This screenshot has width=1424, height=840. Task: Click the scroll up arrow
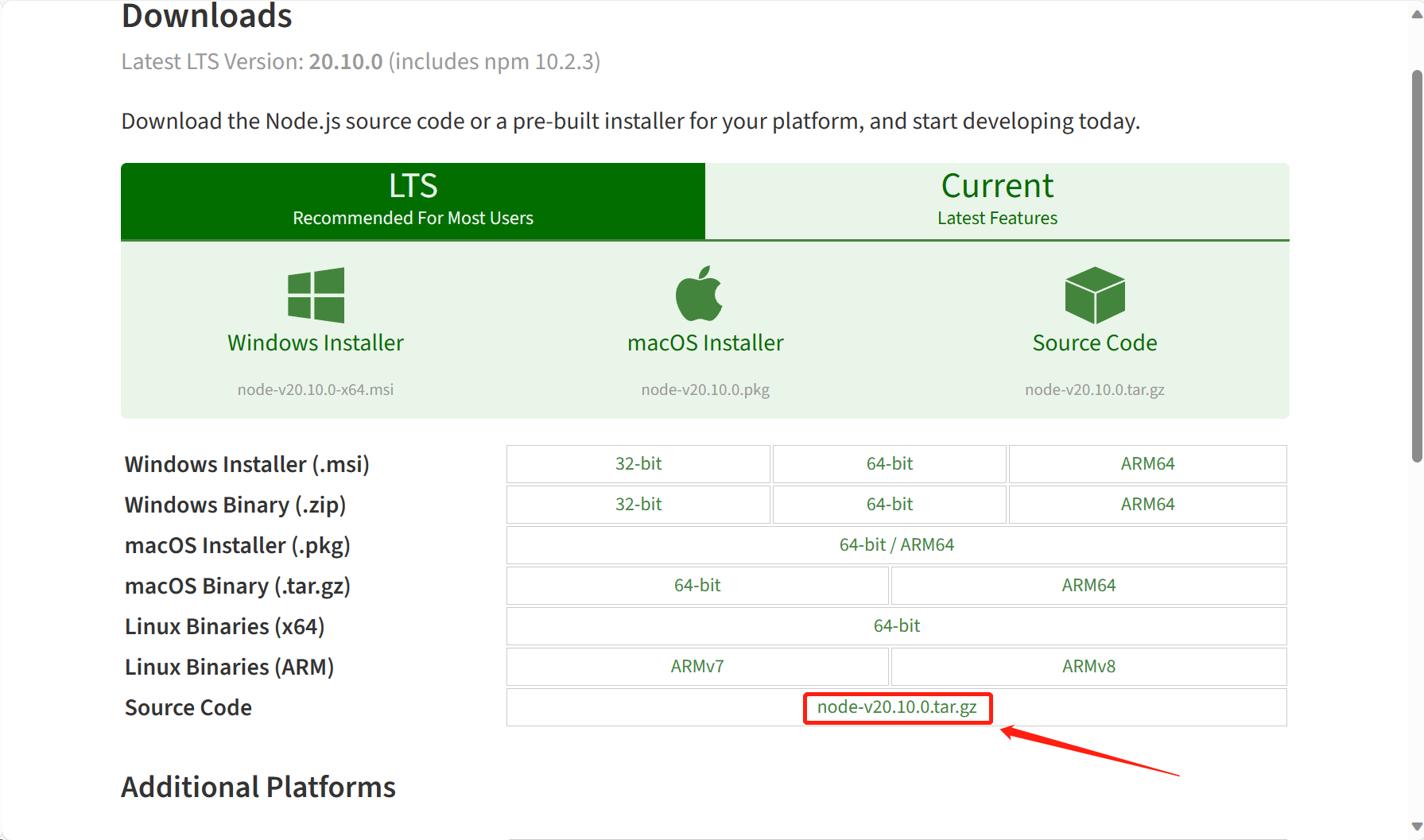point(1416,14)
